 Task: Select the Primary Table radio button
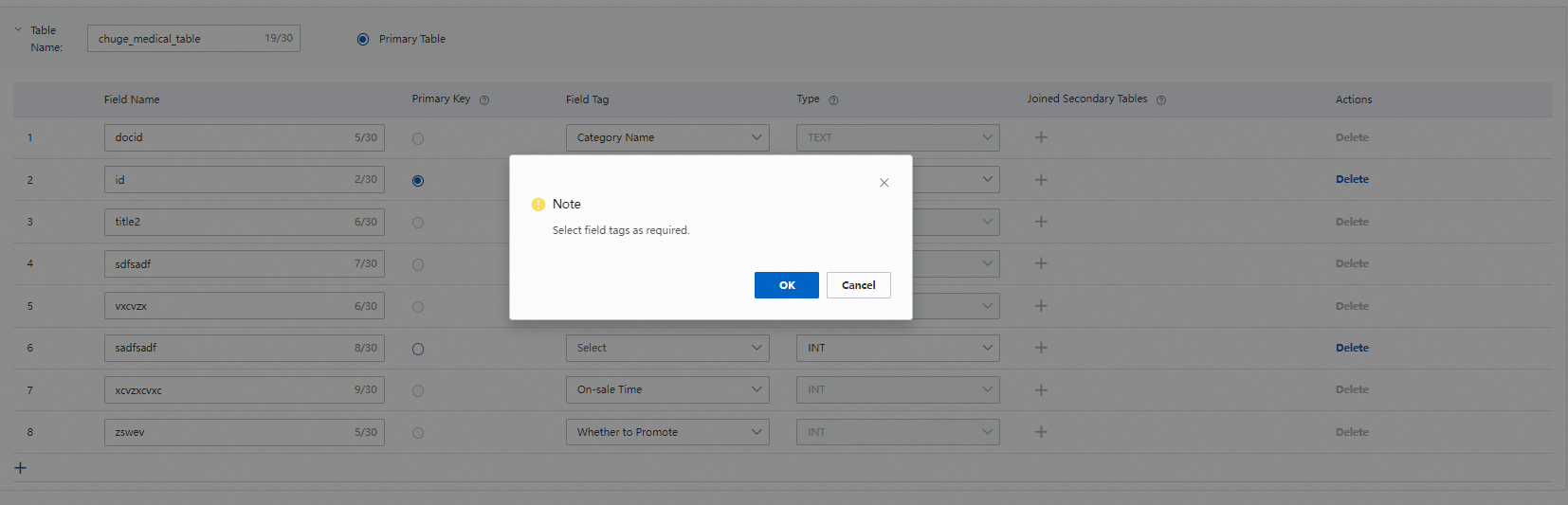coord(363,39)
